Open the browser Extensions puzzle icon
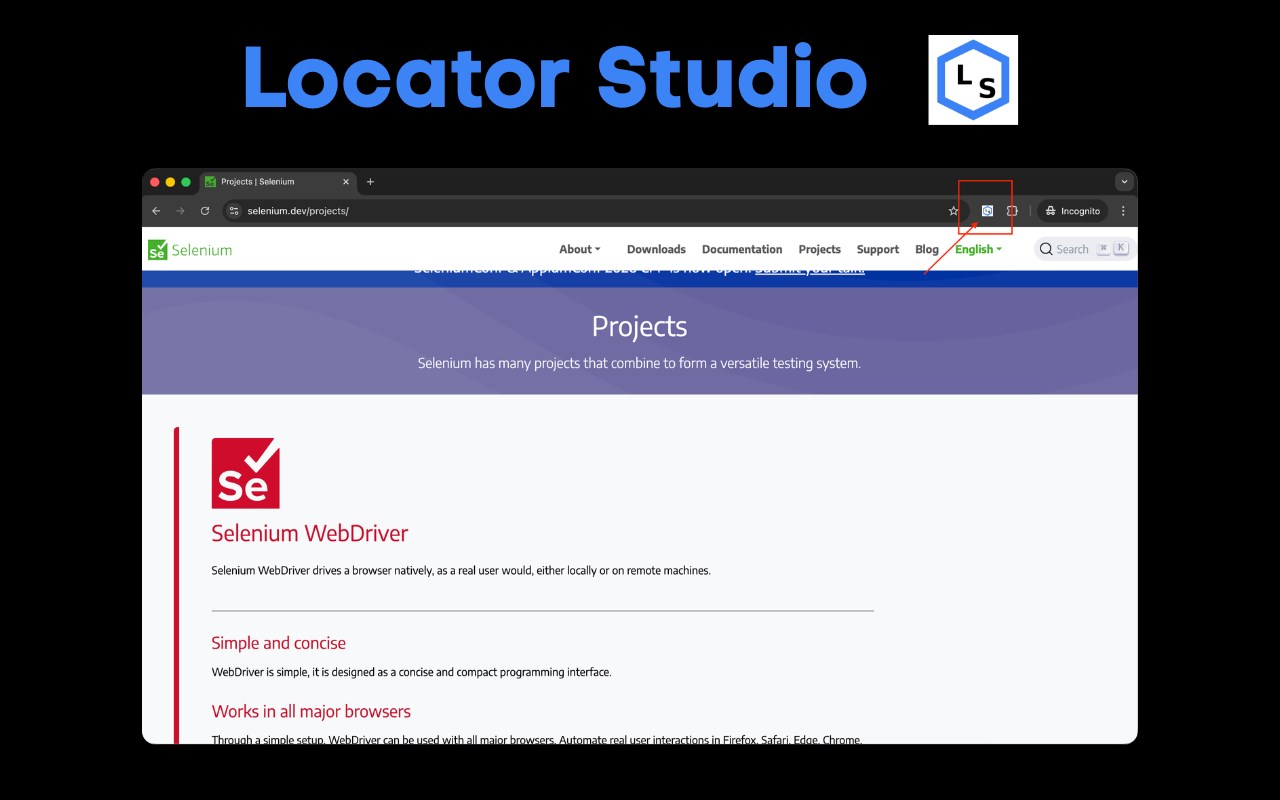This screenshot has width=1280, height=800. 1012,211
